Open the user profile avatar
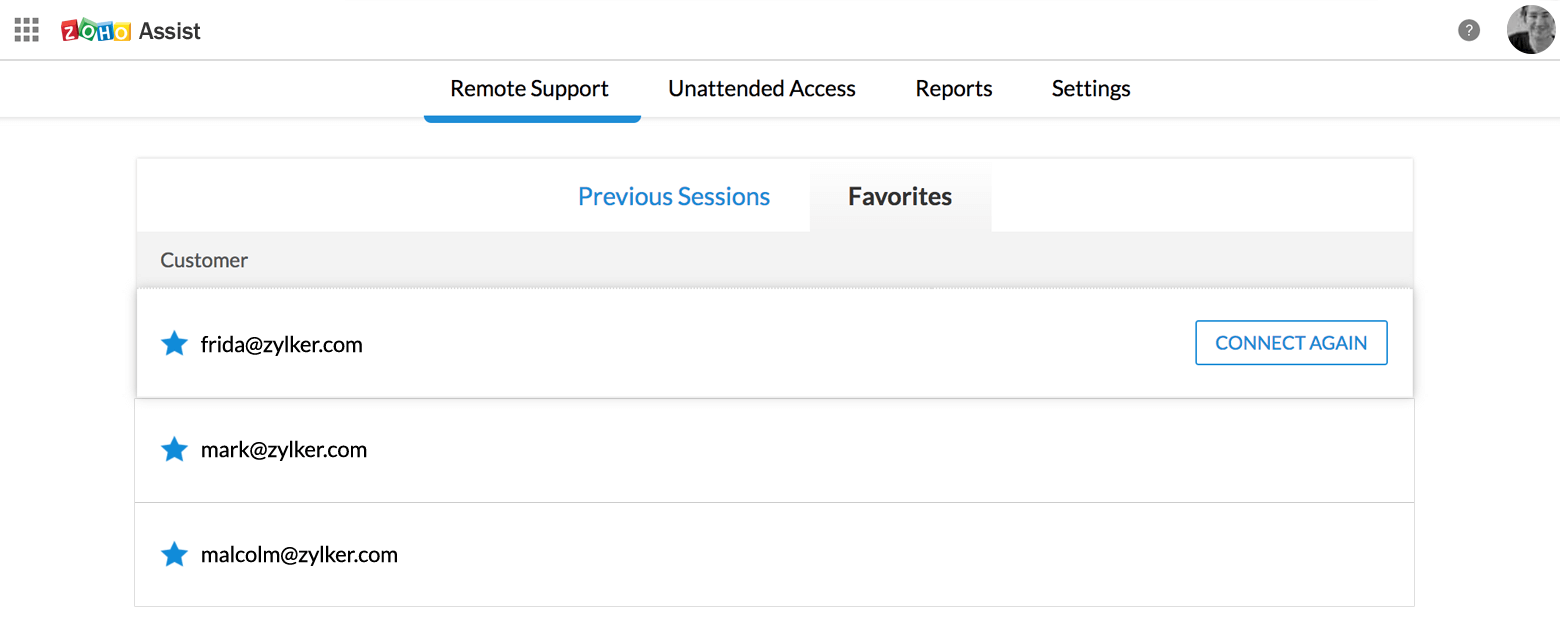The height and width of the screenshot is (638, 1560). 1531,30
